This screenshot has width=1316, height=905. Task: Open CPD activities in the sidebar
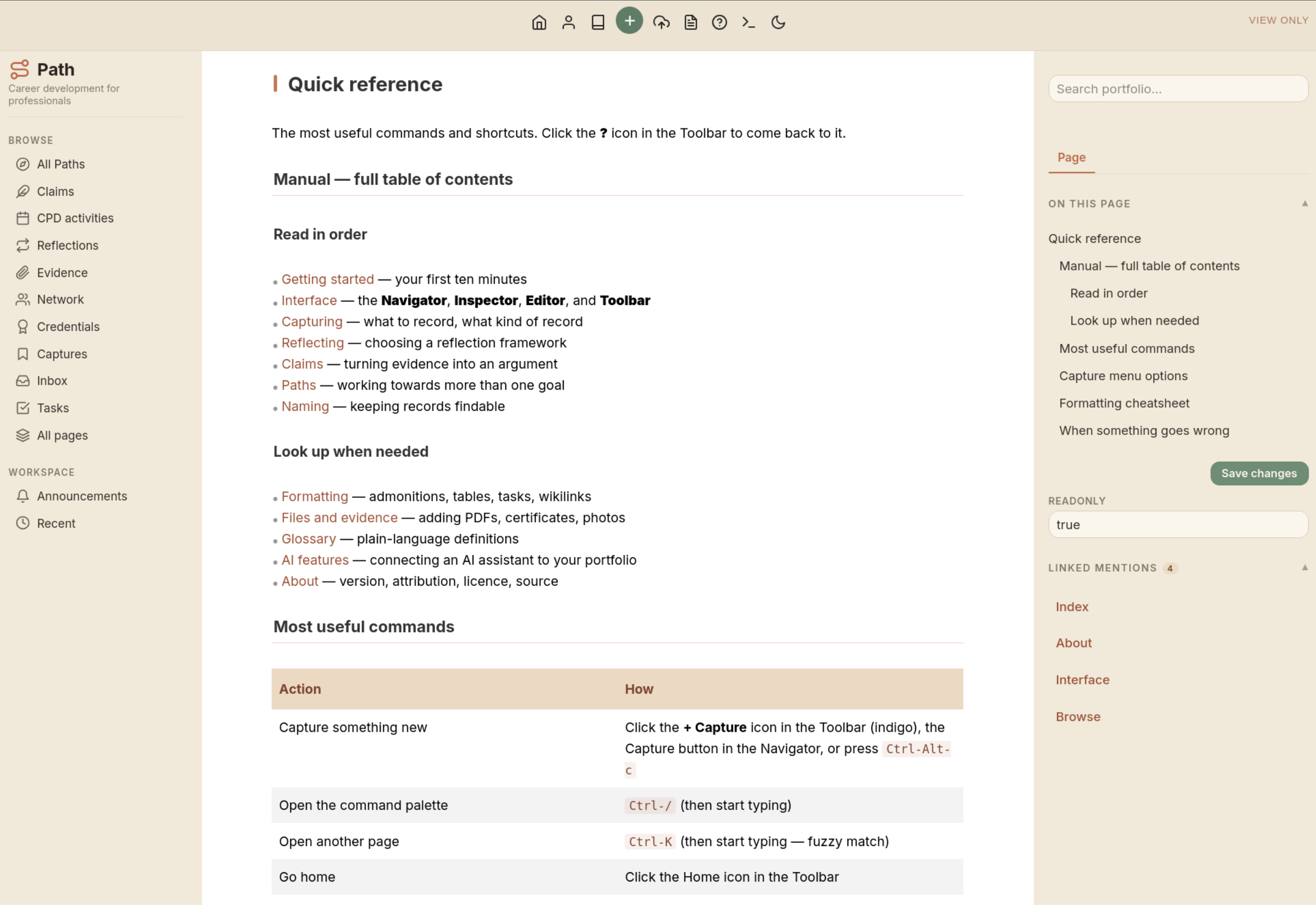coord(75,218)
